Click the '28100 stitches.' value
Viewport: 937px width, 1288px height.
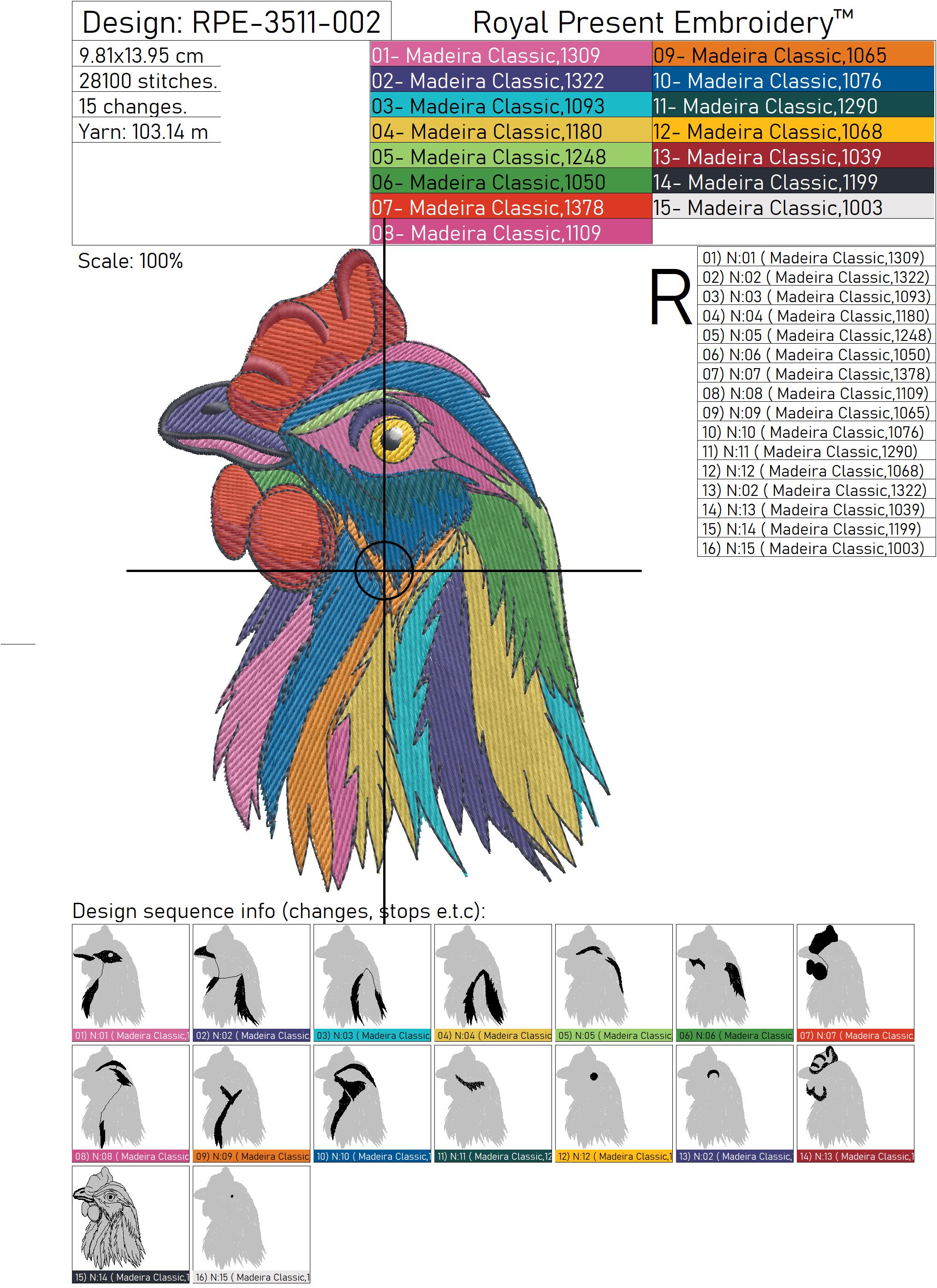tap(148, 81)
